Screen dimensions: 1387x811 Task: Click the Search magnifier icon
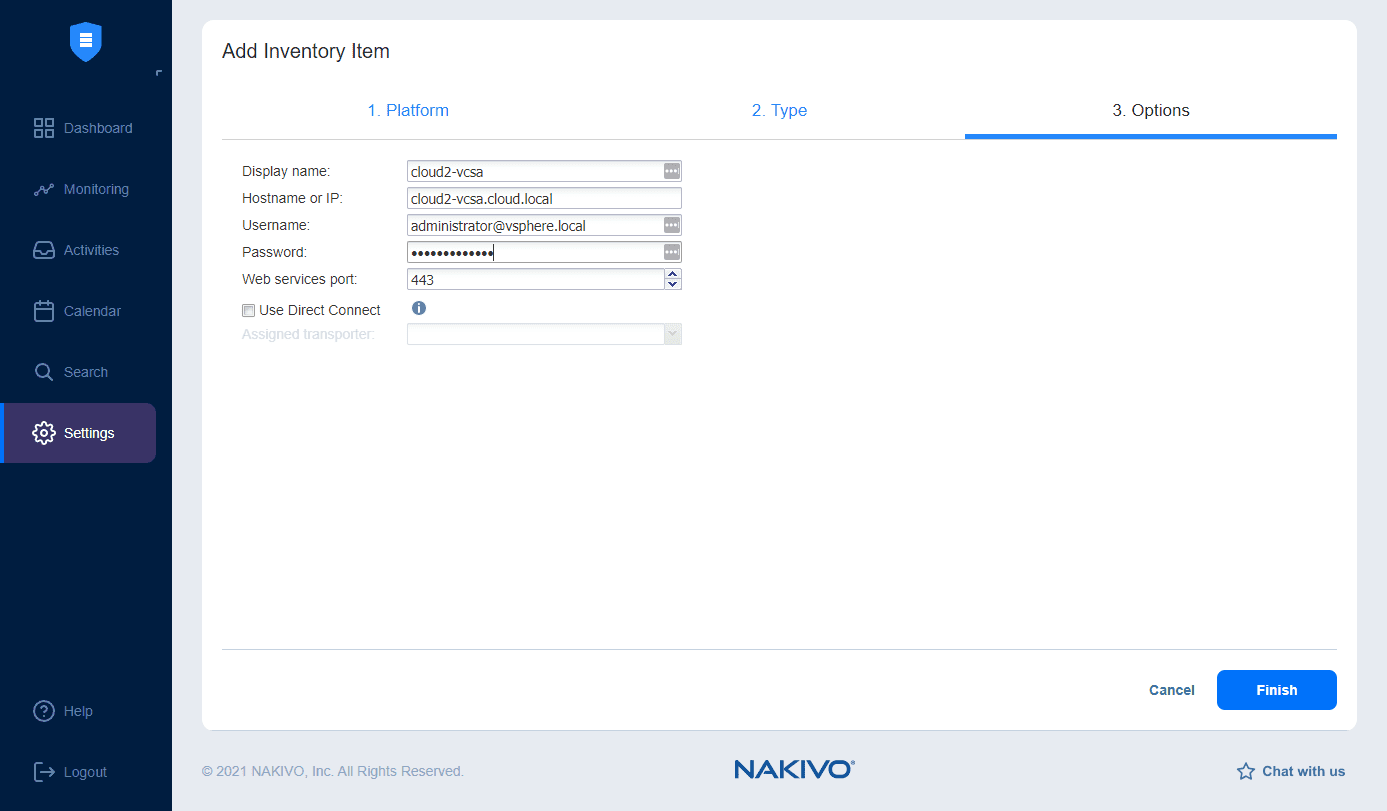[44, 372]
